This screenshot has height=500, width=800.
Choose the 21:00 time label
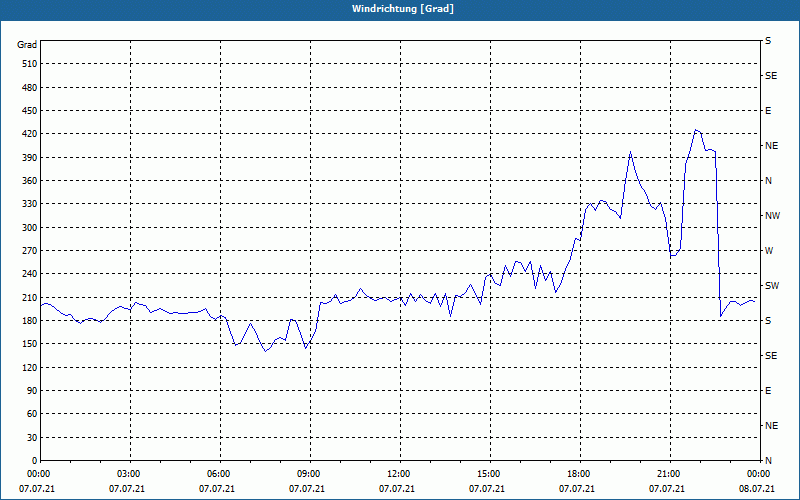pos(668,474)
